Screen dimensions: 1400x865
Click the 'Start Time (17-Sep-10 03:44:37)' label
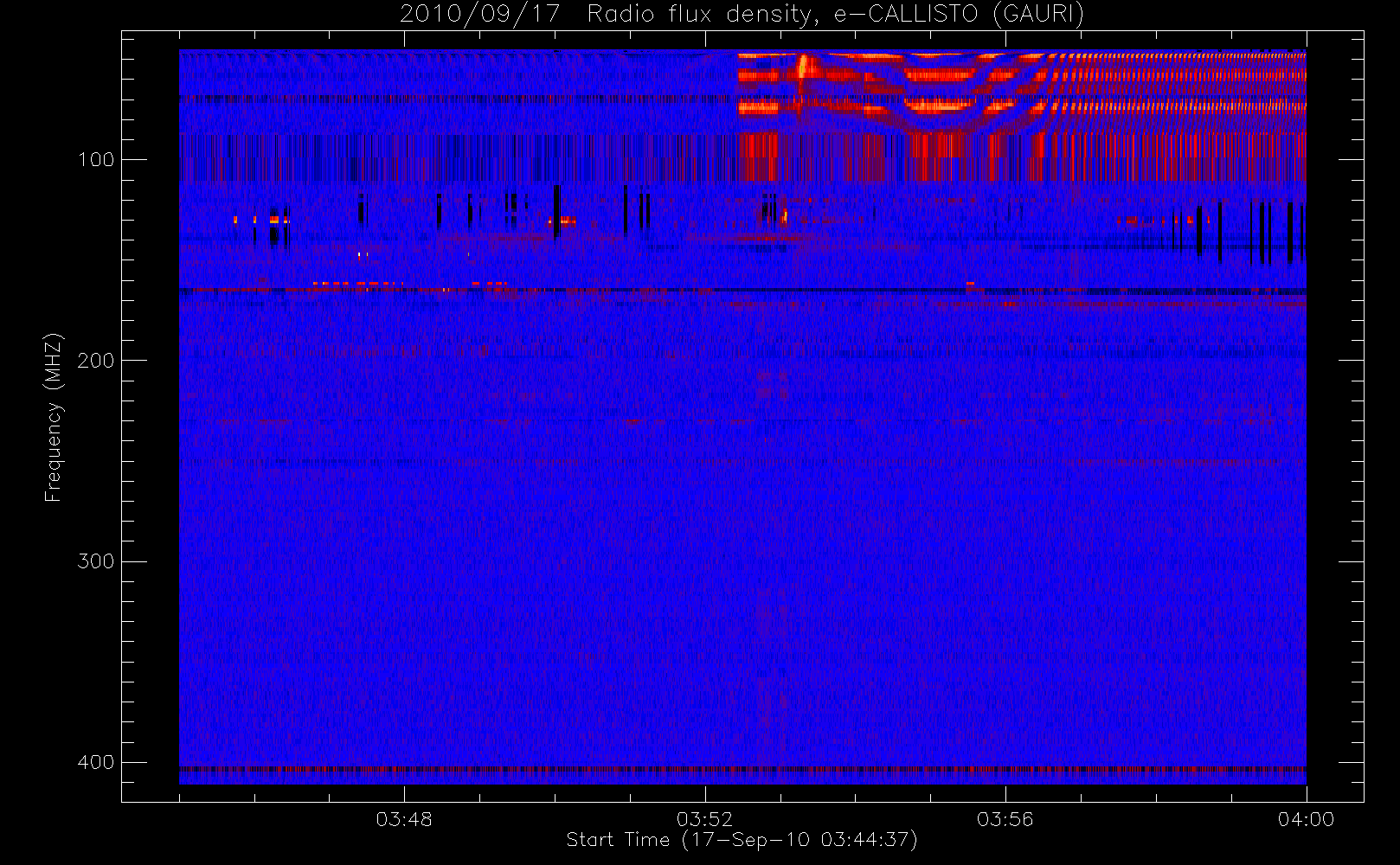[742, 840]
